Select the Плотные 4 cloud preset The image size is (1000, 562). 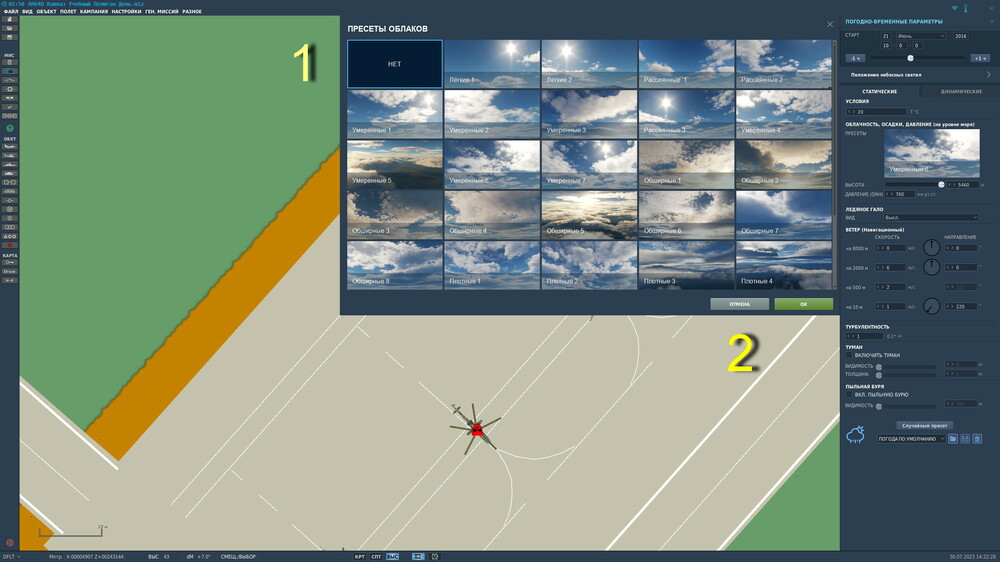point(783,265)
